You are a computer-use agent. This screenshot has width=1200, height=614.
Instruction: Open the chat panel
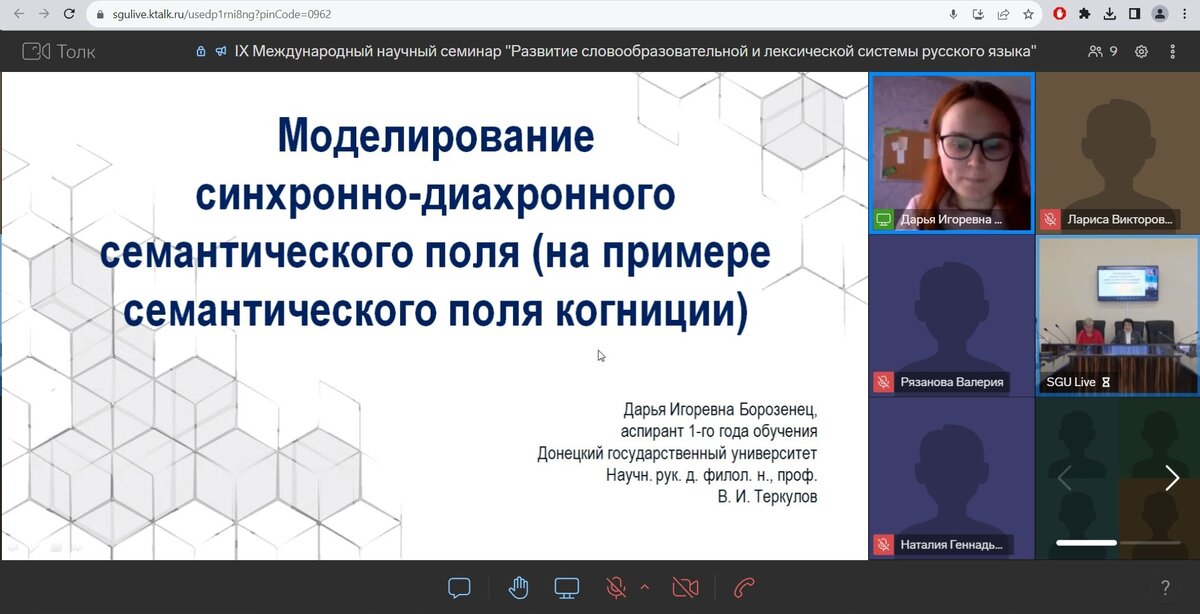point(459,589)
